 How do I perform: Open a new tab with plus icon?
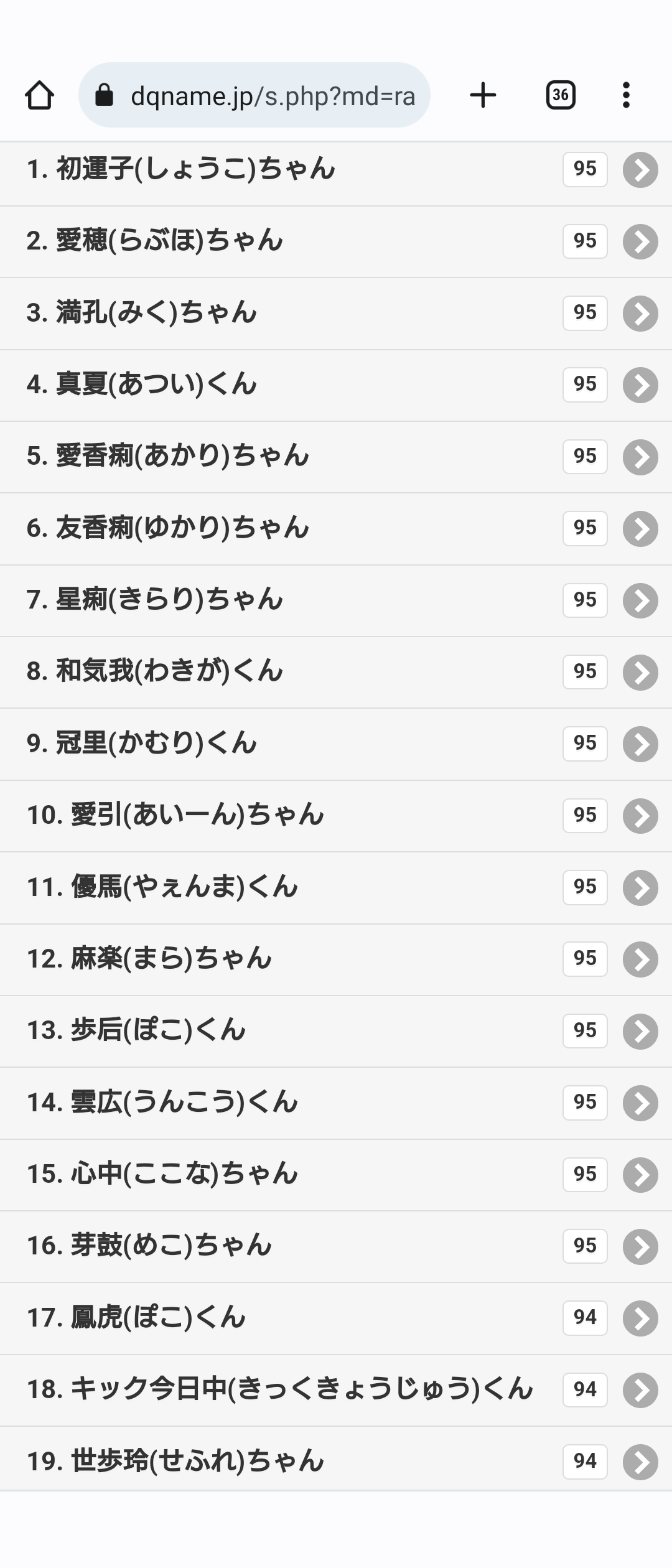pyautogui.click(x=483, y=95)
